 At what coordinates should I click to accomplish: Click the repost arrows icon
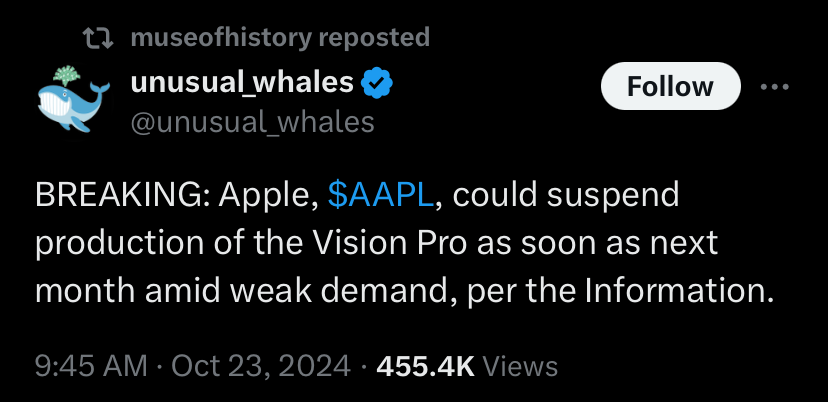[95, 38]
